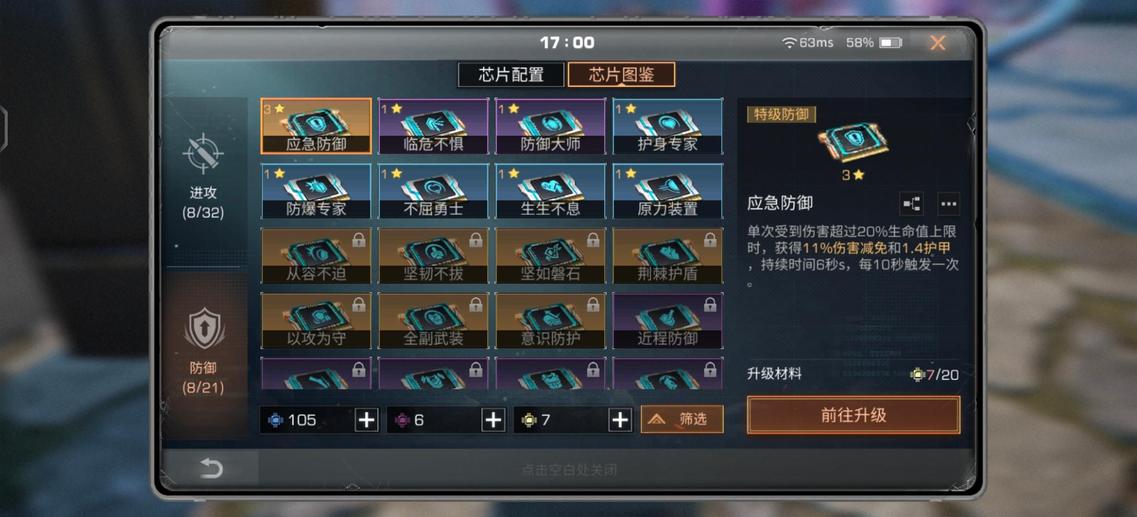Open the three-dots more options icon
1137x517 pixels.
[948, 204]
